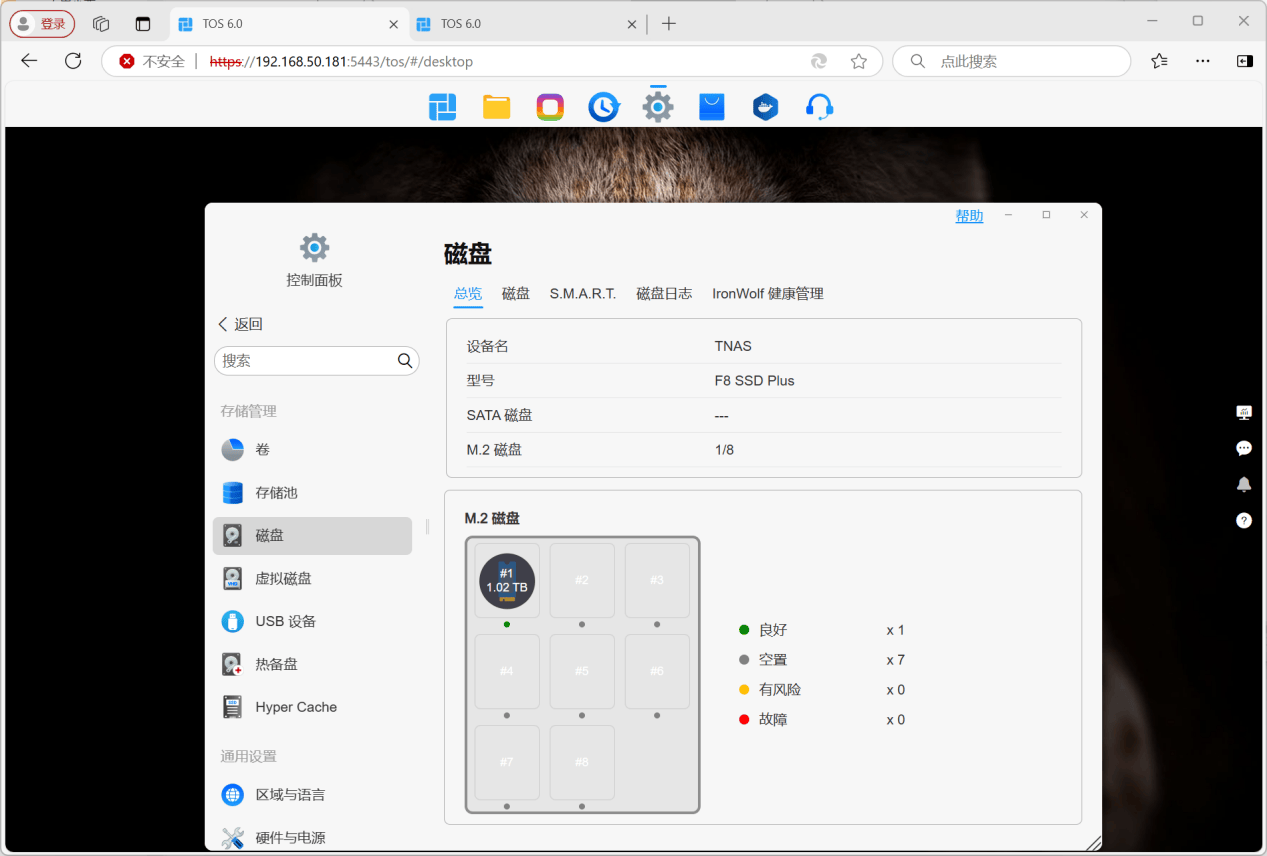
Task: Open Hyper Cache in the sidebar
Action: point(295,707)
